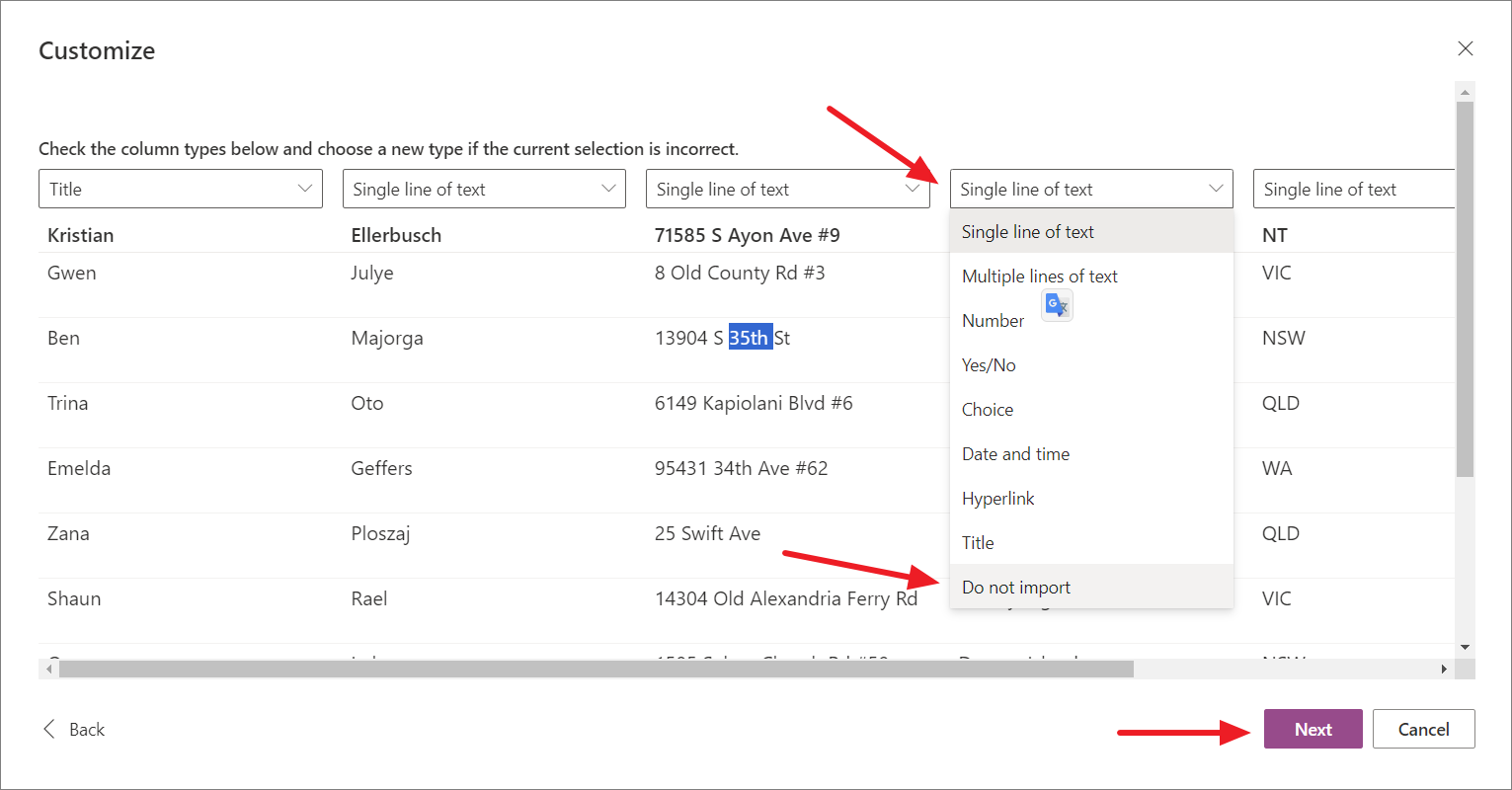Pick the Choice column type
The width and height of the screenshot is (1512, 790).
tap(1091, 410)
